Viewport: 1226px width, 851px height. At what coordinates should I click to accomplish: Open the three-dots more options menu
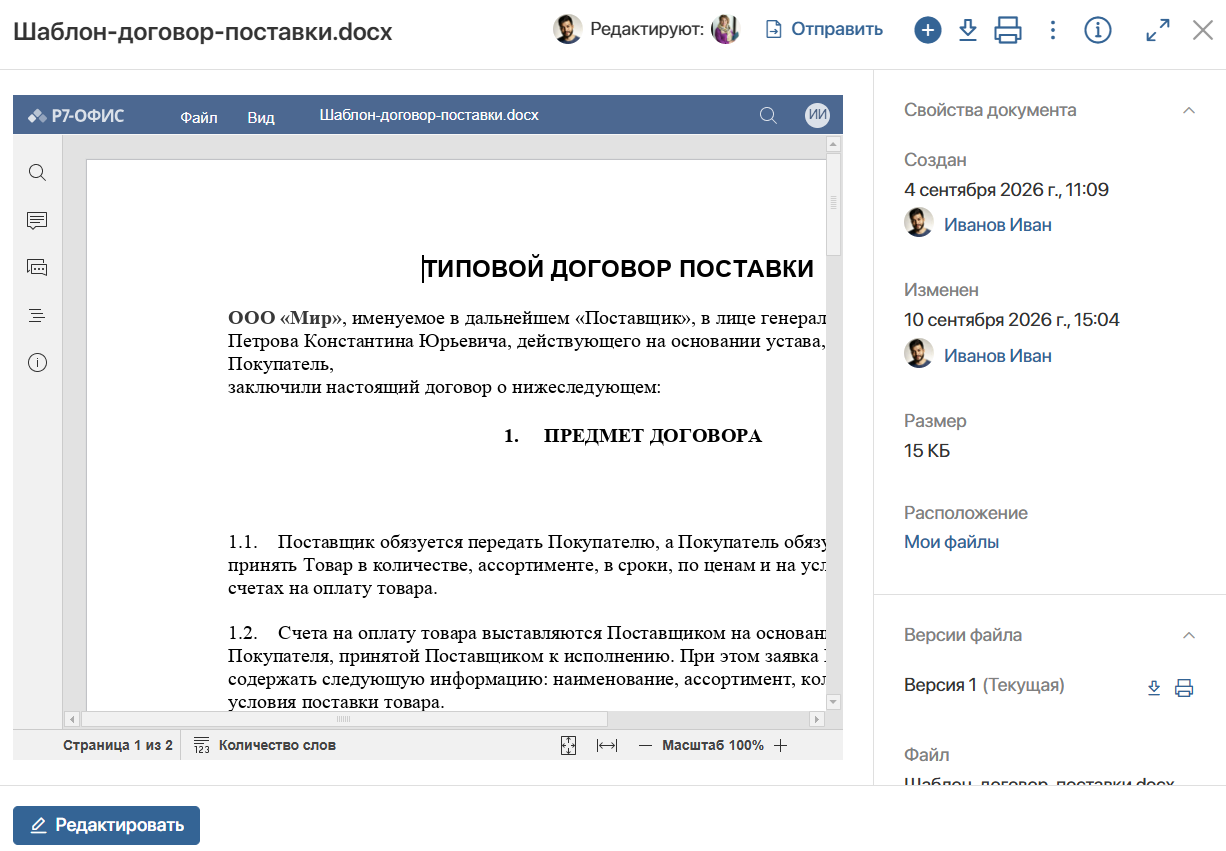1052,31
